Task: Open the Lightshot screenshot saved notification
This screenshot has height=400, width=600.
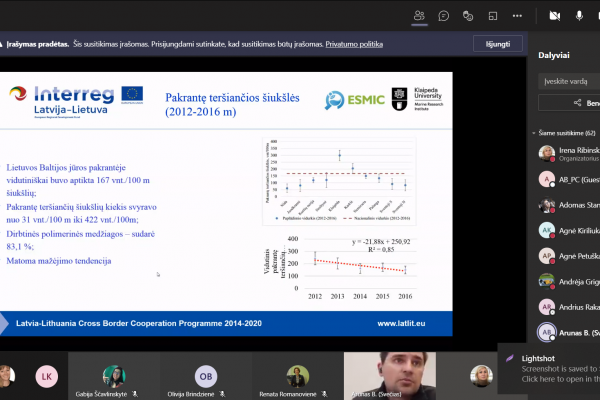Action: coord(549,369)
